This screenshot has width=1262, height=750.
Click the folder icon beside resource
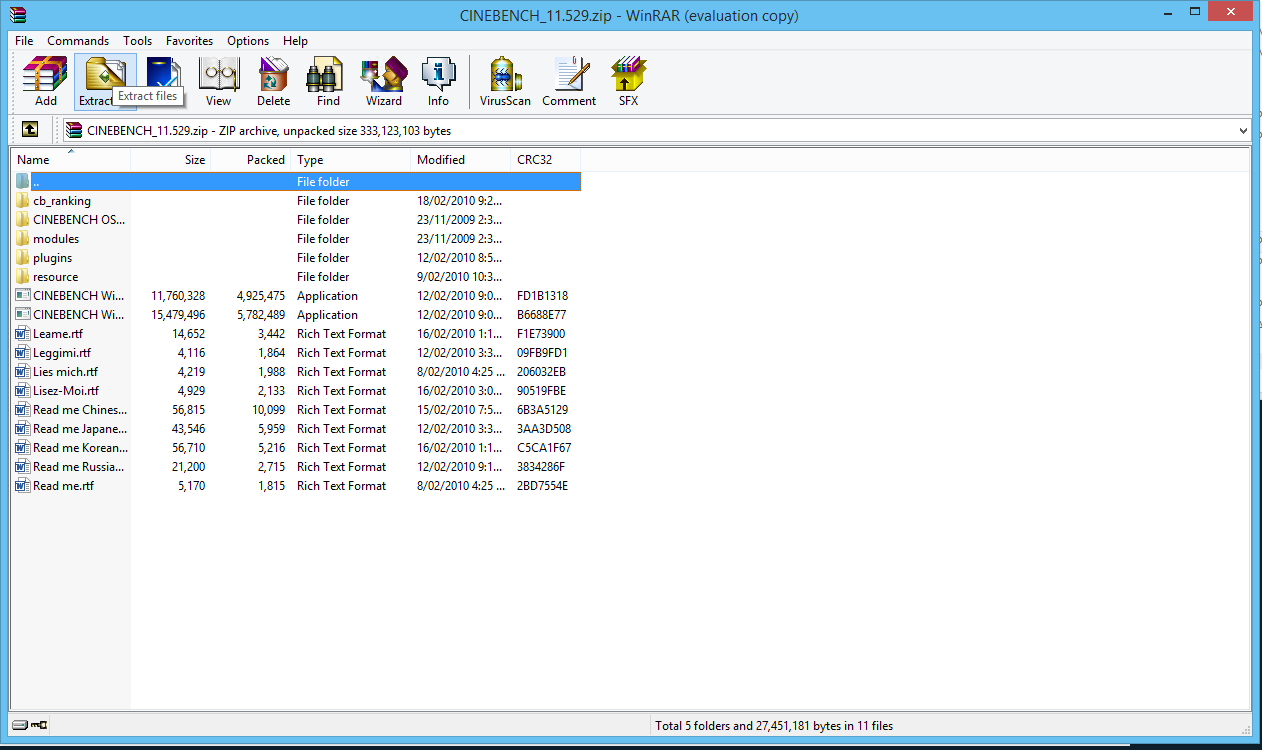click(23, 277)
